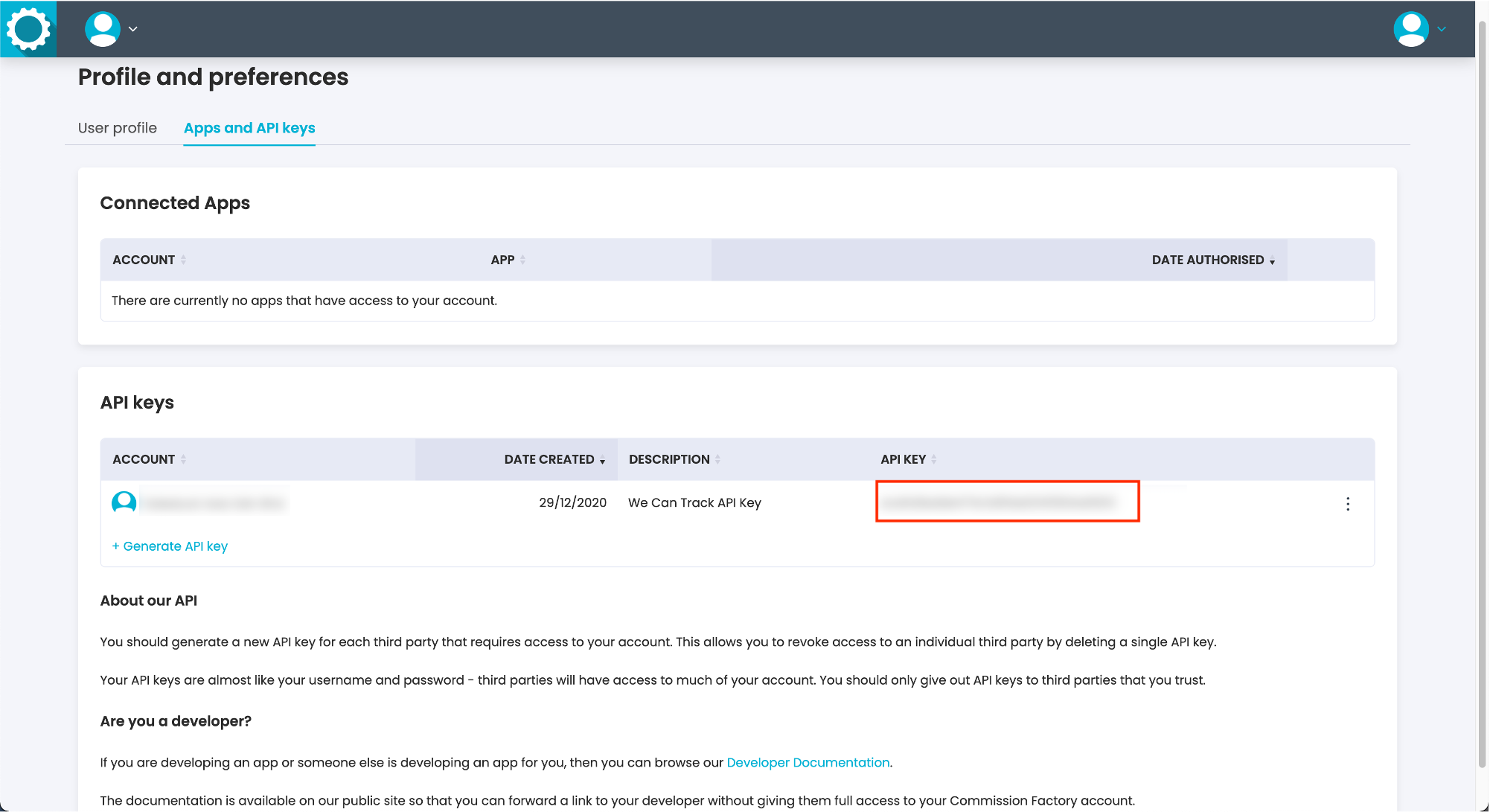Open dropdown arrow beside top-right avatar

click(1442, 29)
